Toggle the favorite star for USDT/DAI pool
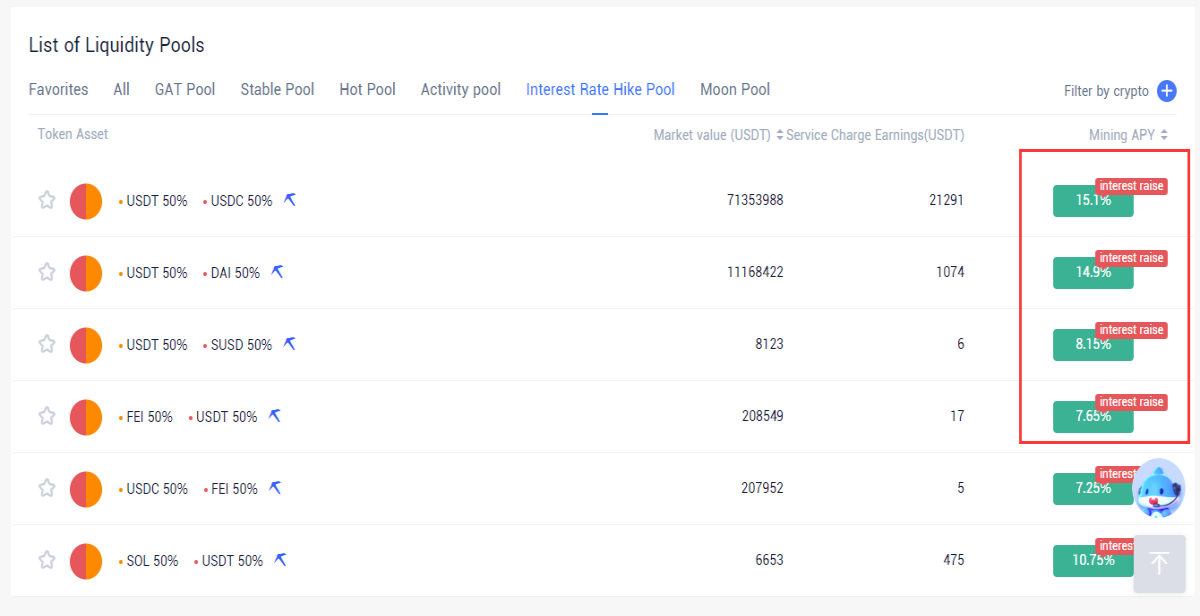This screenshot has width=1200, height=616. [x=46, y=272]
